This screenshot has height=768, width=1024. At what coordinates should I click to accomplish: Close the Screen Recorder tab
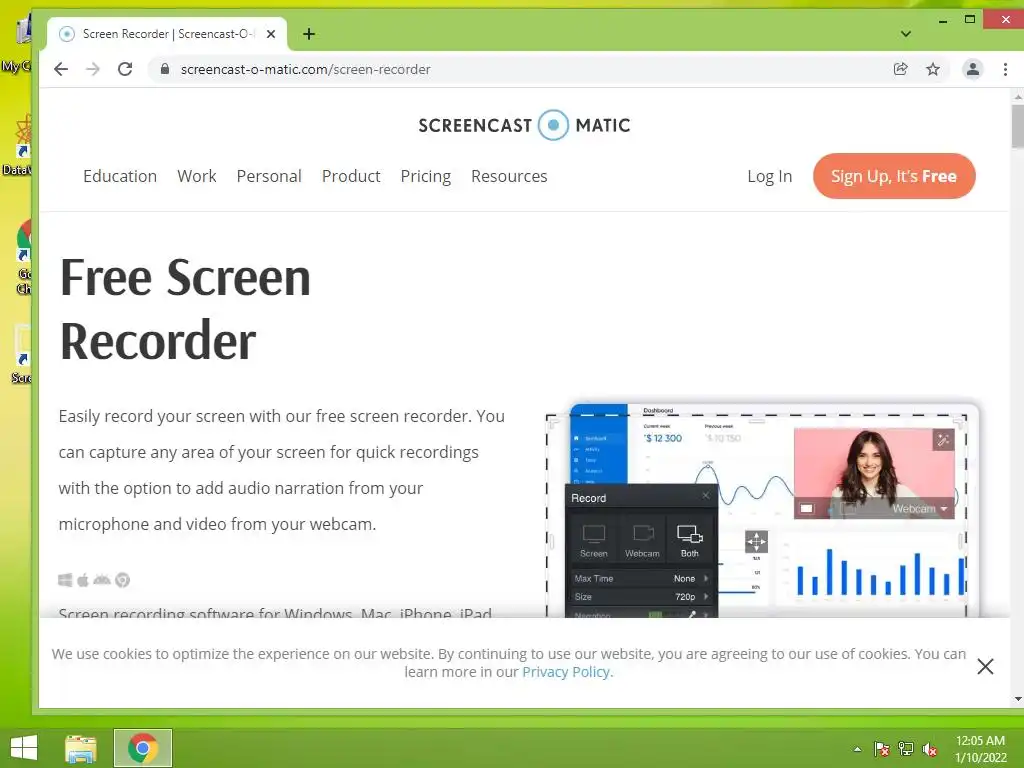(x=271, y=34)
